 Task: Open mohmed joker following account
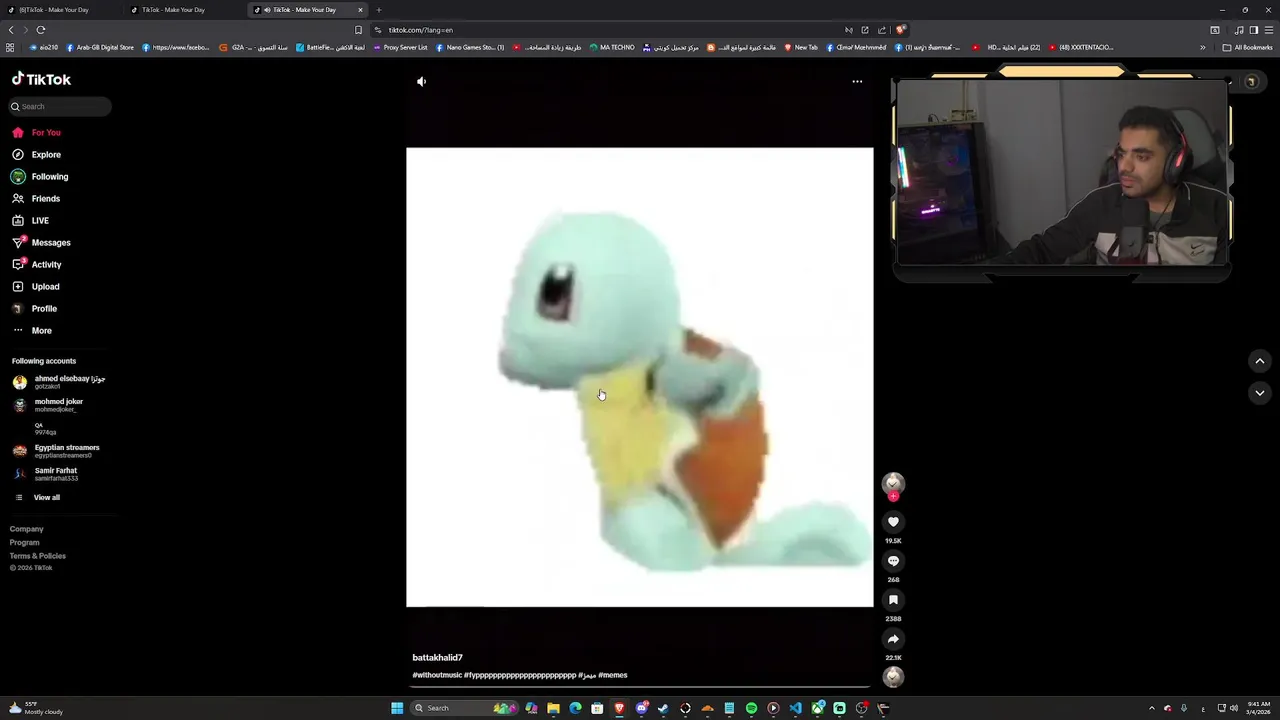click(x=49, y=405)
